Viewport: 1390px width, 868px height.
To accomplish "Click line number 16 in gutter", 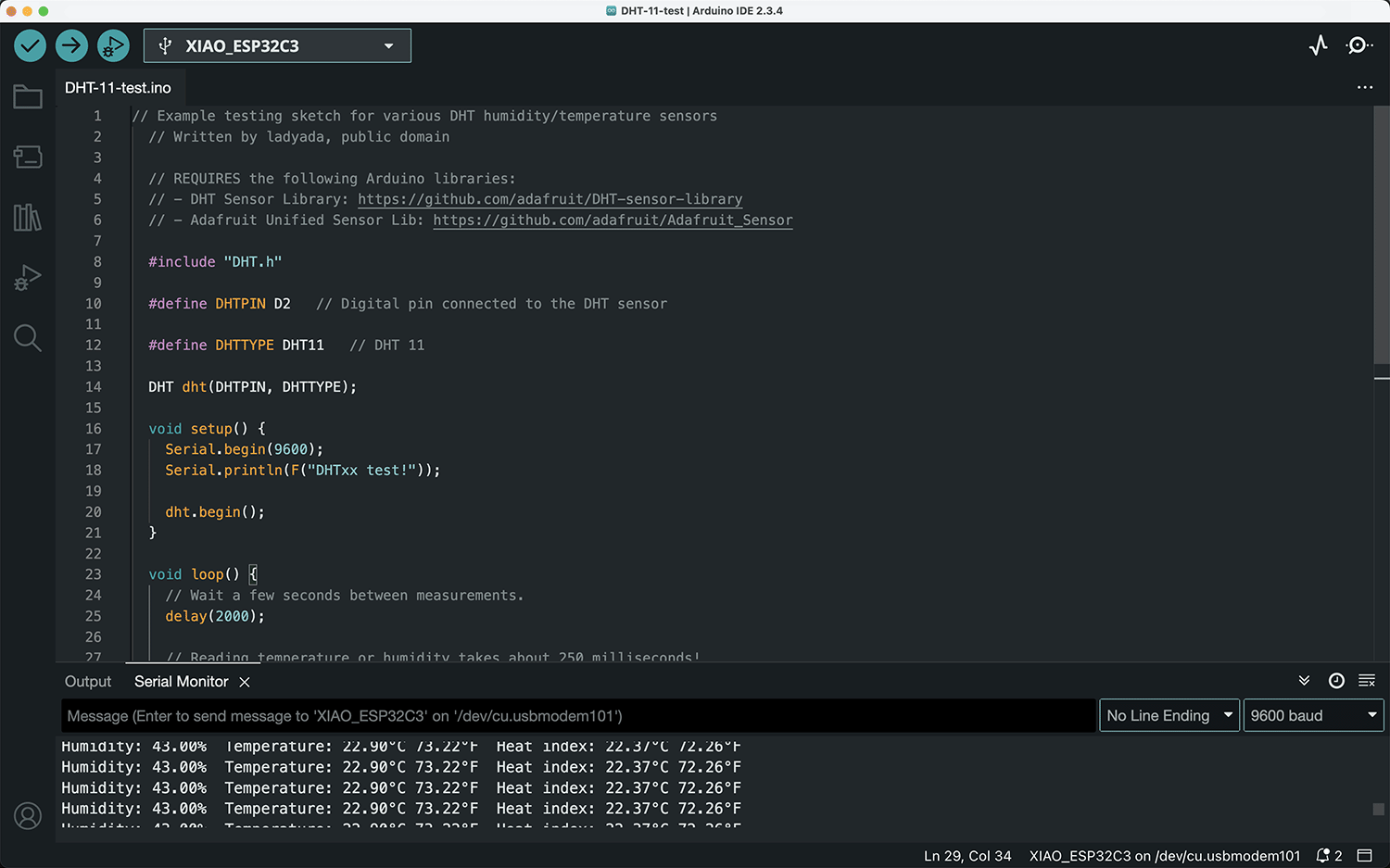I will click(94, 429).
